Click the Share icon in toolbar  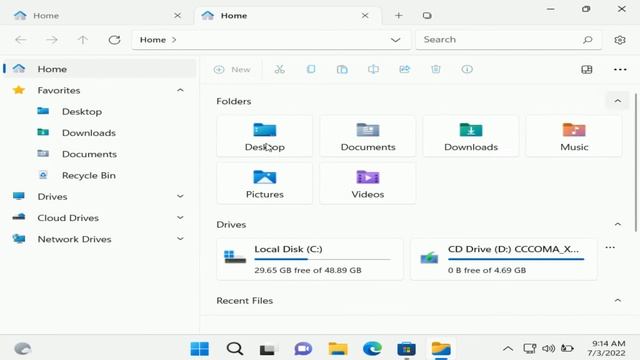tap(404, 69)
